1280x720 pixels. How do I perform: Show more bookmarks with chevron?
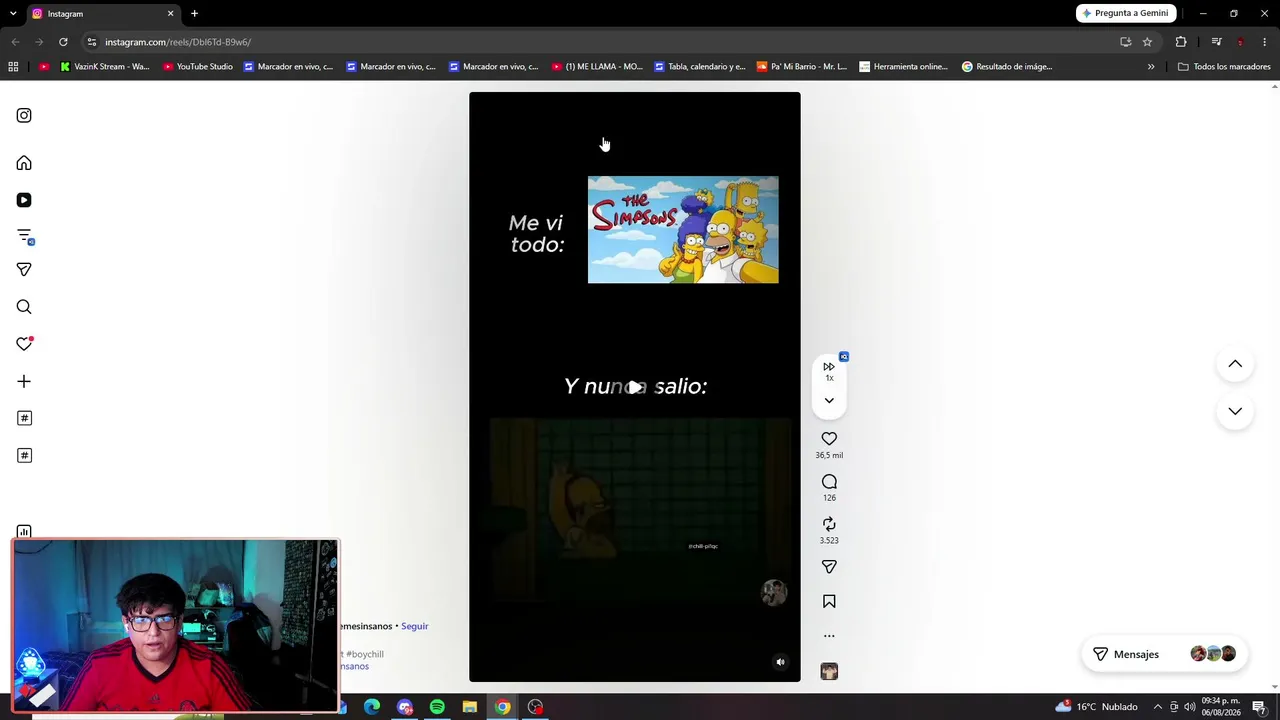(1151, 67)
